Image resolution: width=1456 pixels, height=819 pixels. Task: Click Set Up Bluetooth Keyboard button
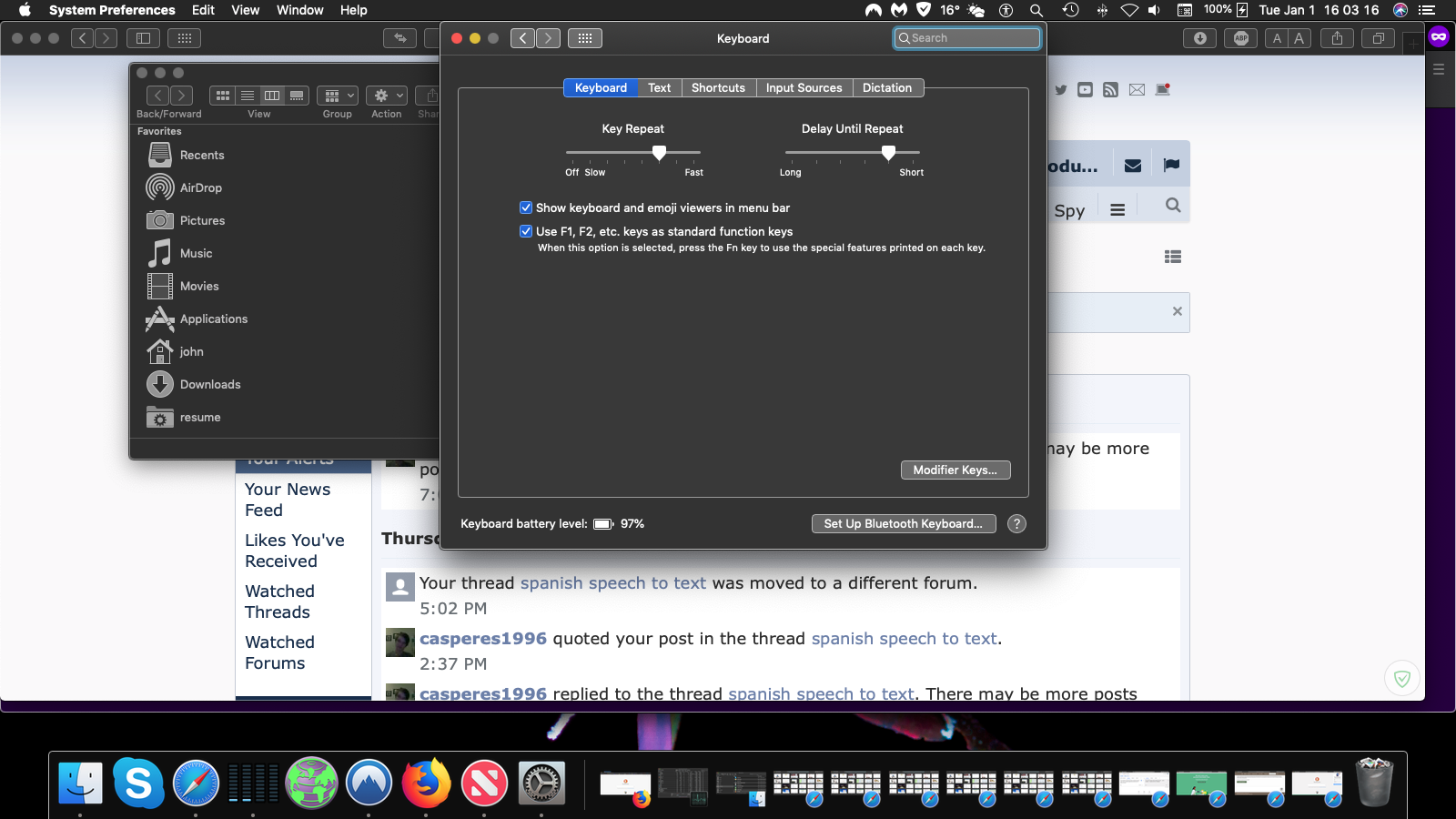point(904,523)
